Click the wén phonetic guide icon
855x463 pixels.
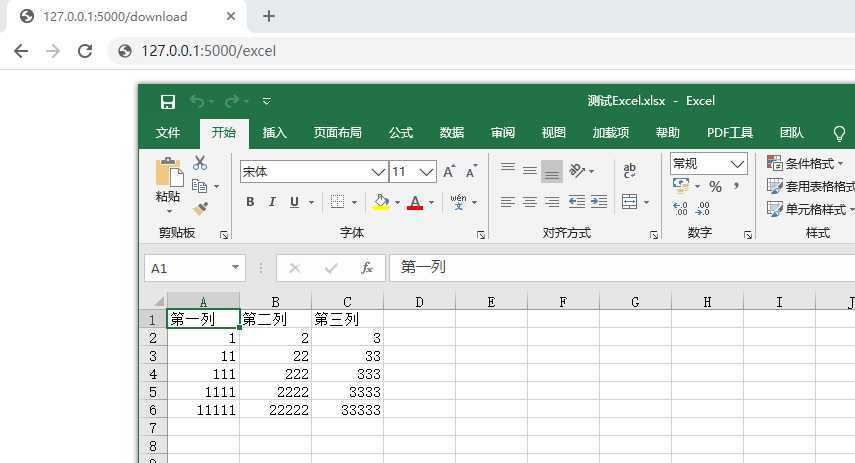coord(458,202)
